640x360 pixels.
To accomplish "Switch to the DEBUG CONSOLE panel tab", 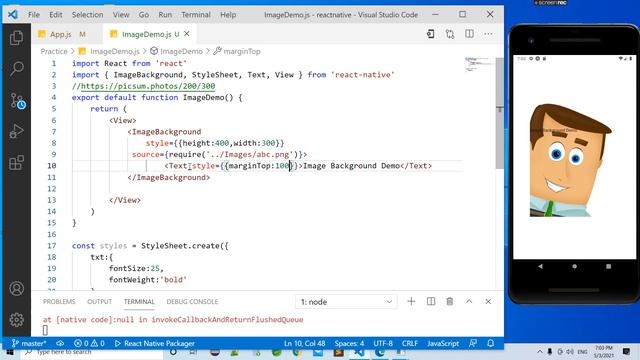I will [192, 302].
